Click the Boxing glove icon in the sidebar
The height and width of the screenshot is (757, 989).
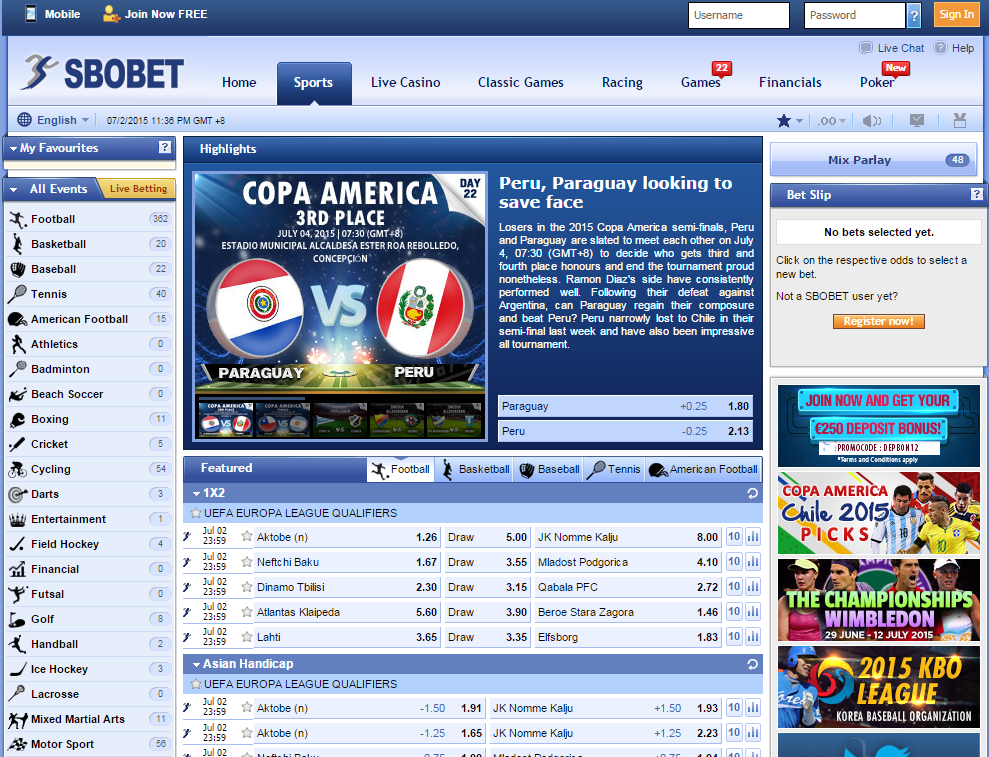point(18,420)
